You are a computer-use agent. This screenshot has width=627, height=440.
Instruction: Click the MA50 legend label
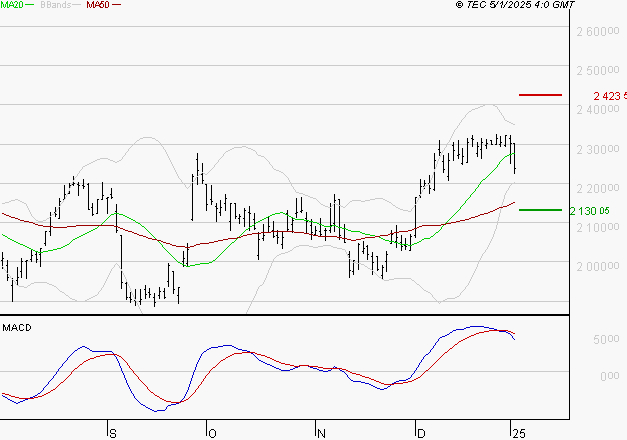coord(98,5)
